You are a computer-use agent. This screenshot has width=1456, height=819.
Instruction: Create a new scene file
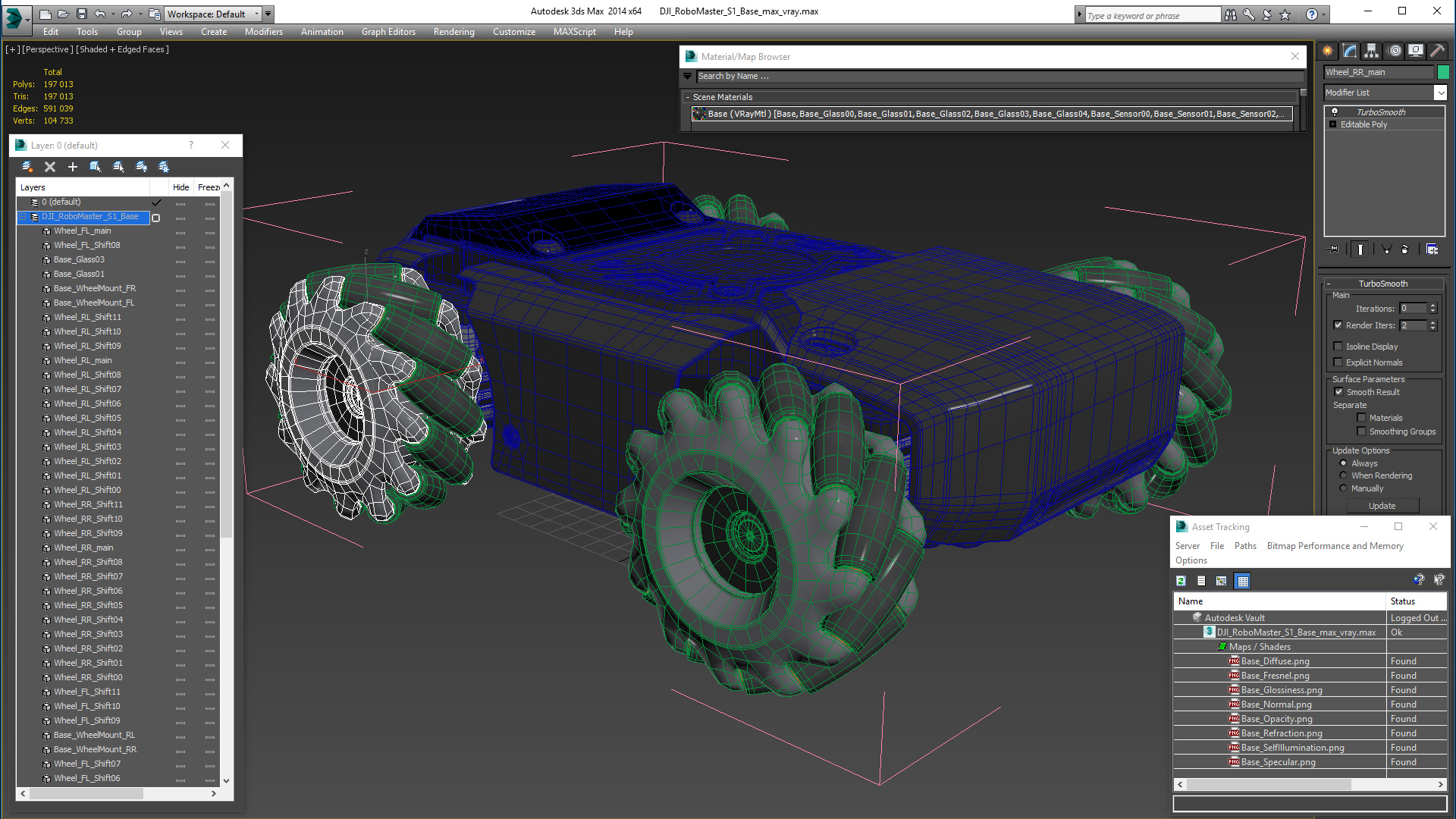pyautogui.click(x=45, y=14)
